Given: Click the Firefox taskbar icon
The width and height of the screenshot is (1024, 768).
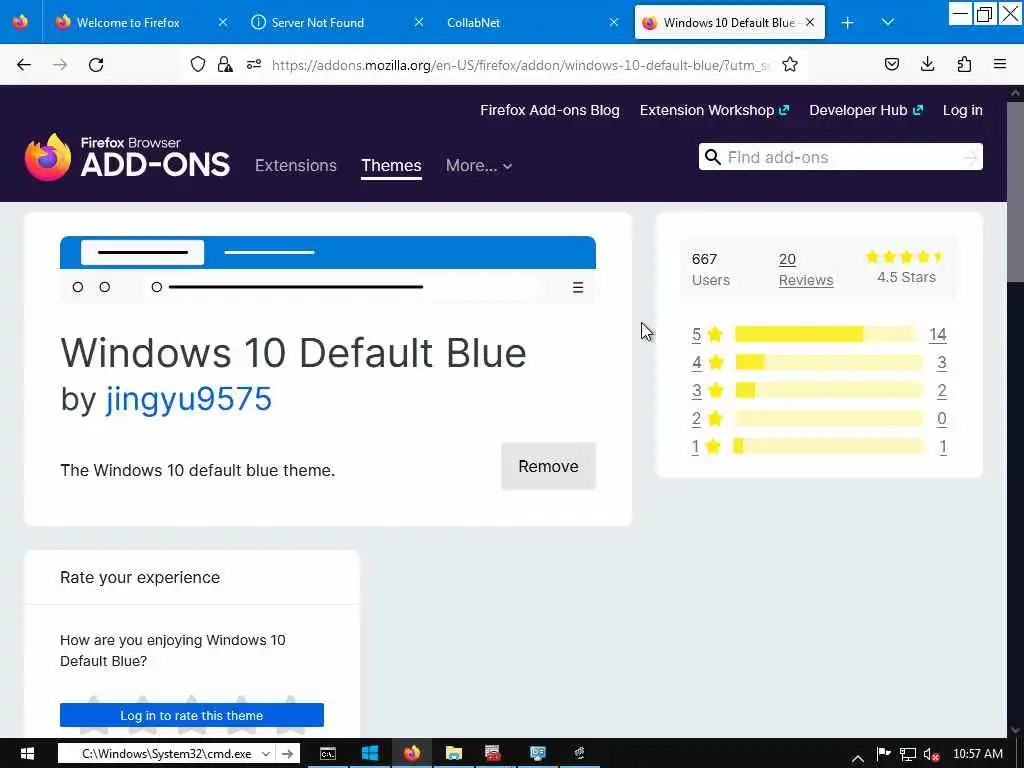Looking at the screenshot, I should click(412, 754).
